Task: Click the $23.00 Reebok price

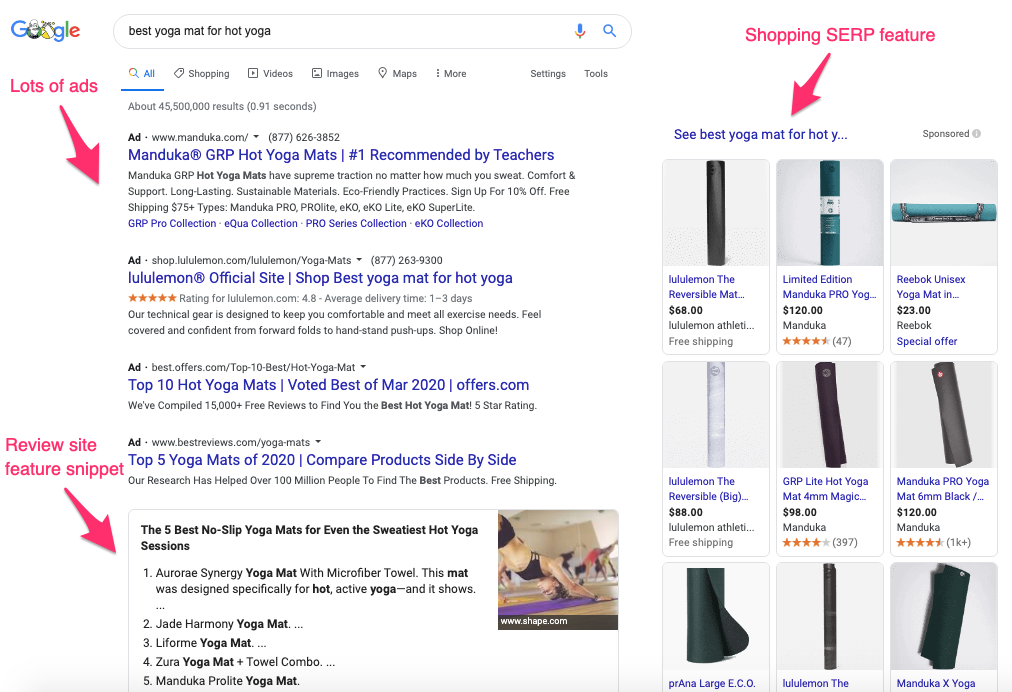Action: coord(913,310)
